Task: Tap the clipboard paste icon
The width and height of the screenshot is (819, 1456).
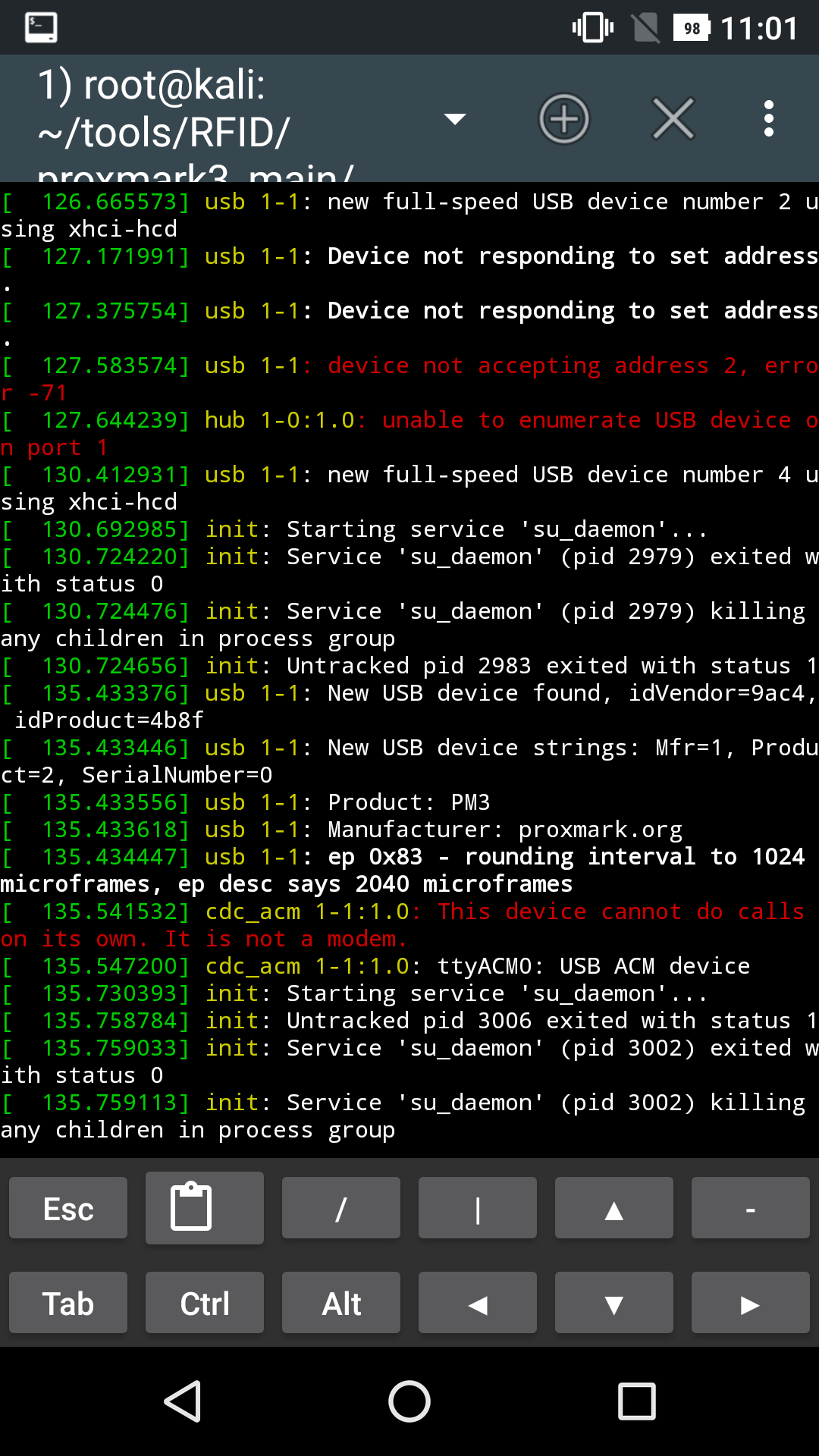Action: pos(204,1207)
